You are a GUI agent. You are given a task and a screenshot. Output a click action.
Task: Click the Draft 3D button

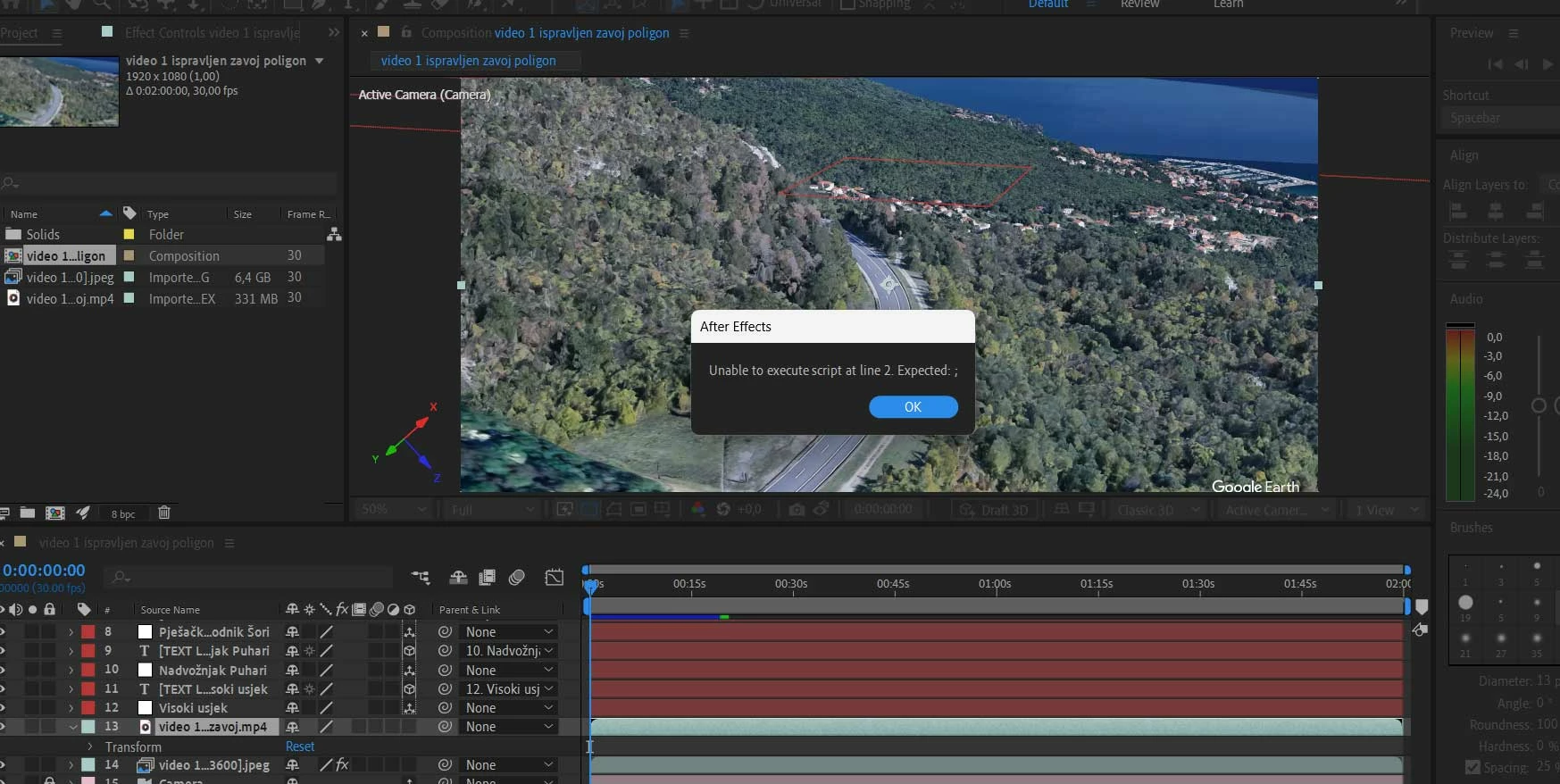point(994,509)
